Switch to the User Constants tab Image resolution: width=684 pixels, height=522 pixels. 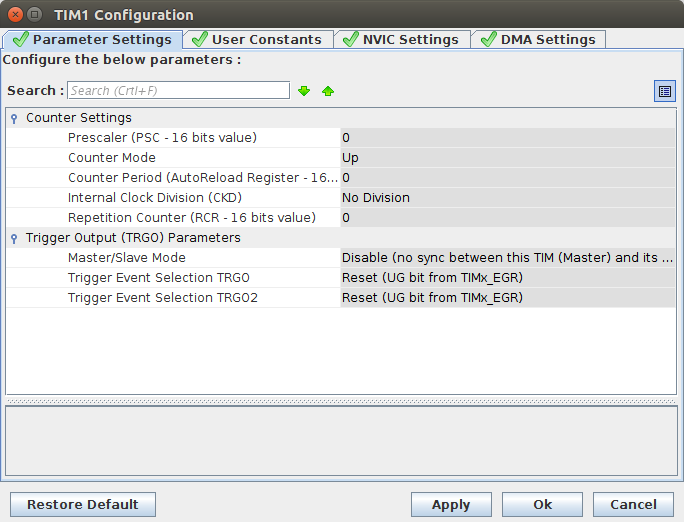click(258, 40)
